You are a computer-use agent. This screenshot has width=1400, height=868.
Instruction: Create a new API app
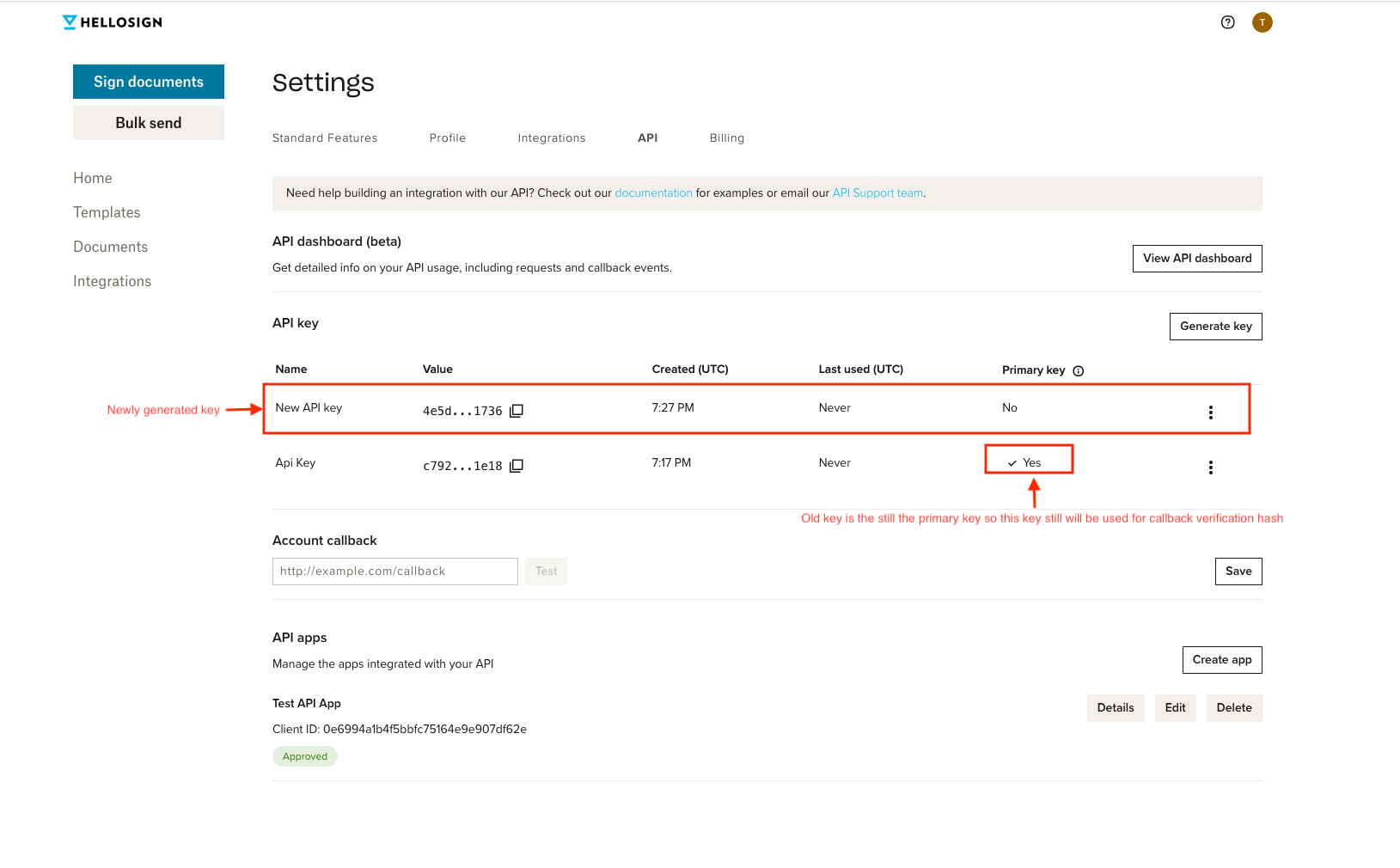coord(1222,659)
